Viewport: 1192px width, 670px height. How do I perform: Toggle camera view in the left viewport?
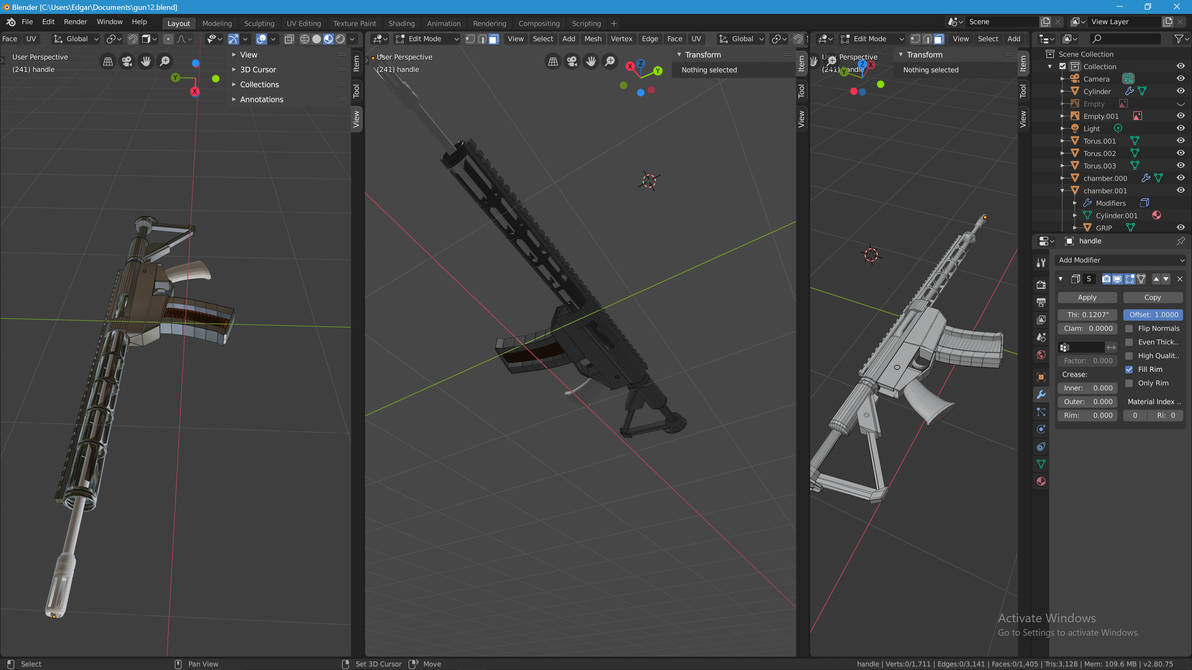127,62
